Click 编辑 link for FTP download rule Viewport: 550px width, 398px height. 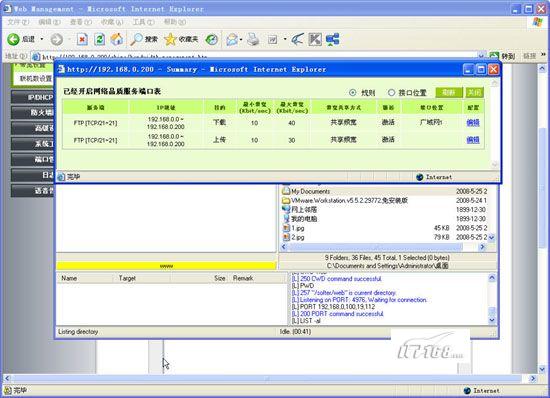click(473, 122)
